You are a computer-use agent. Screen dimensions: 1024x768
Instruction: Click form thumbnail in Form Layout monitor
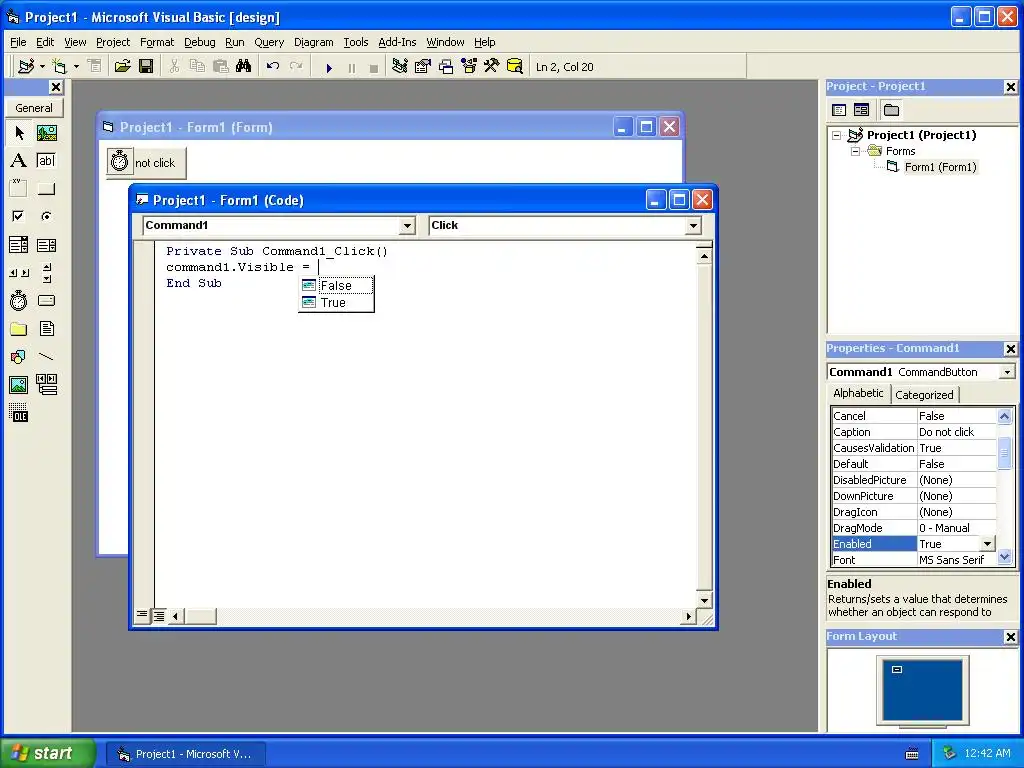pos(897,669)
